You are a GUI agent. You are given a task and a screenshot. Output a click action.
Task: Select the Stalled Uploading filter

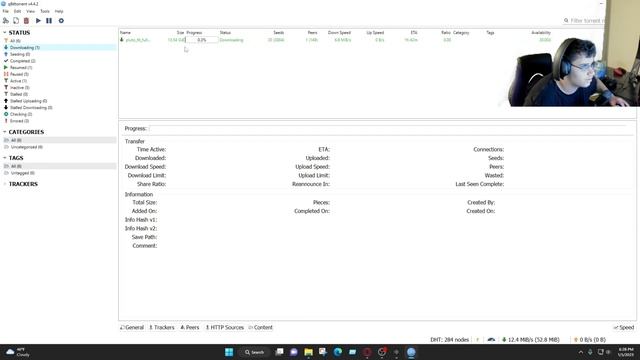pos(28,101)
